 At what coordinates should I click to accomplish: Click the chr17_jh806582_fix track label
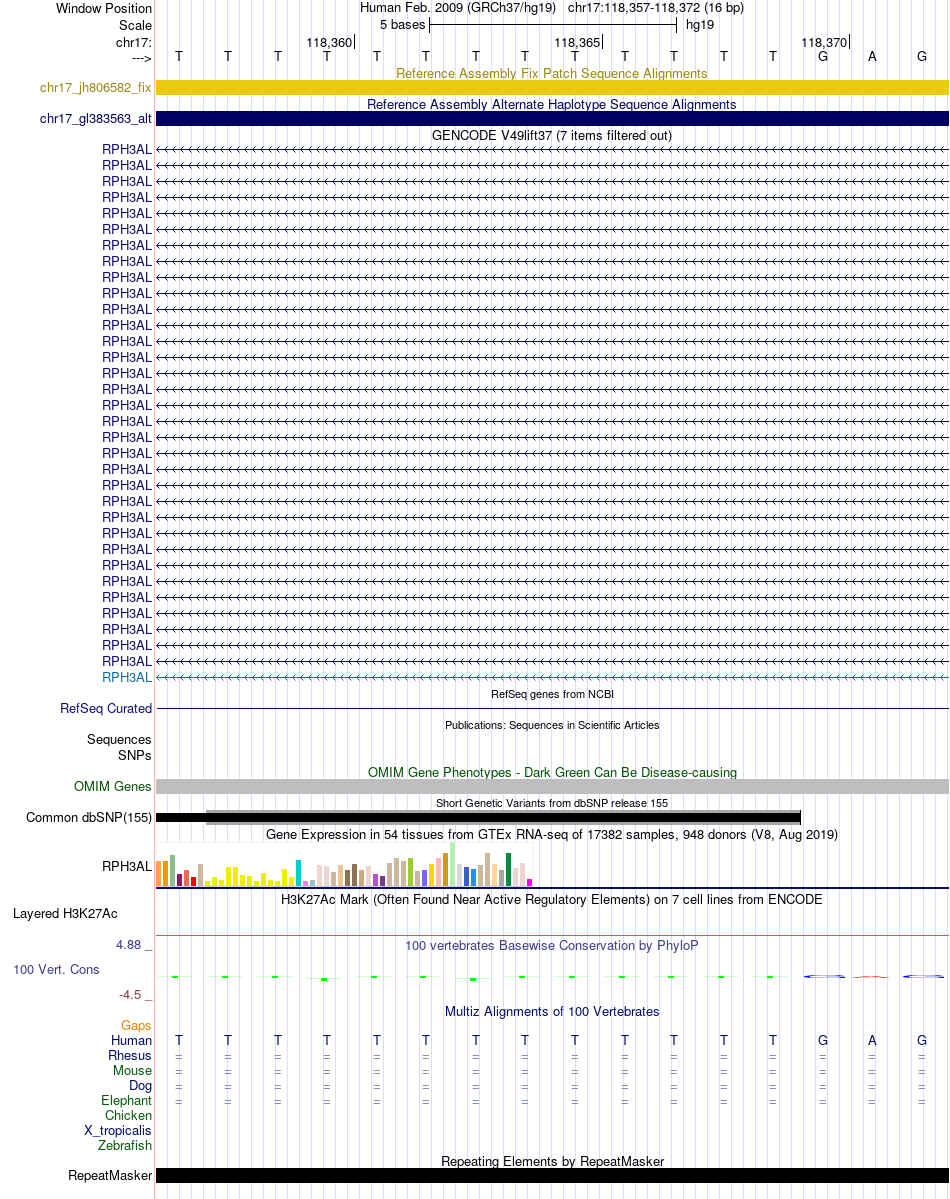click(x=96, y=88)
